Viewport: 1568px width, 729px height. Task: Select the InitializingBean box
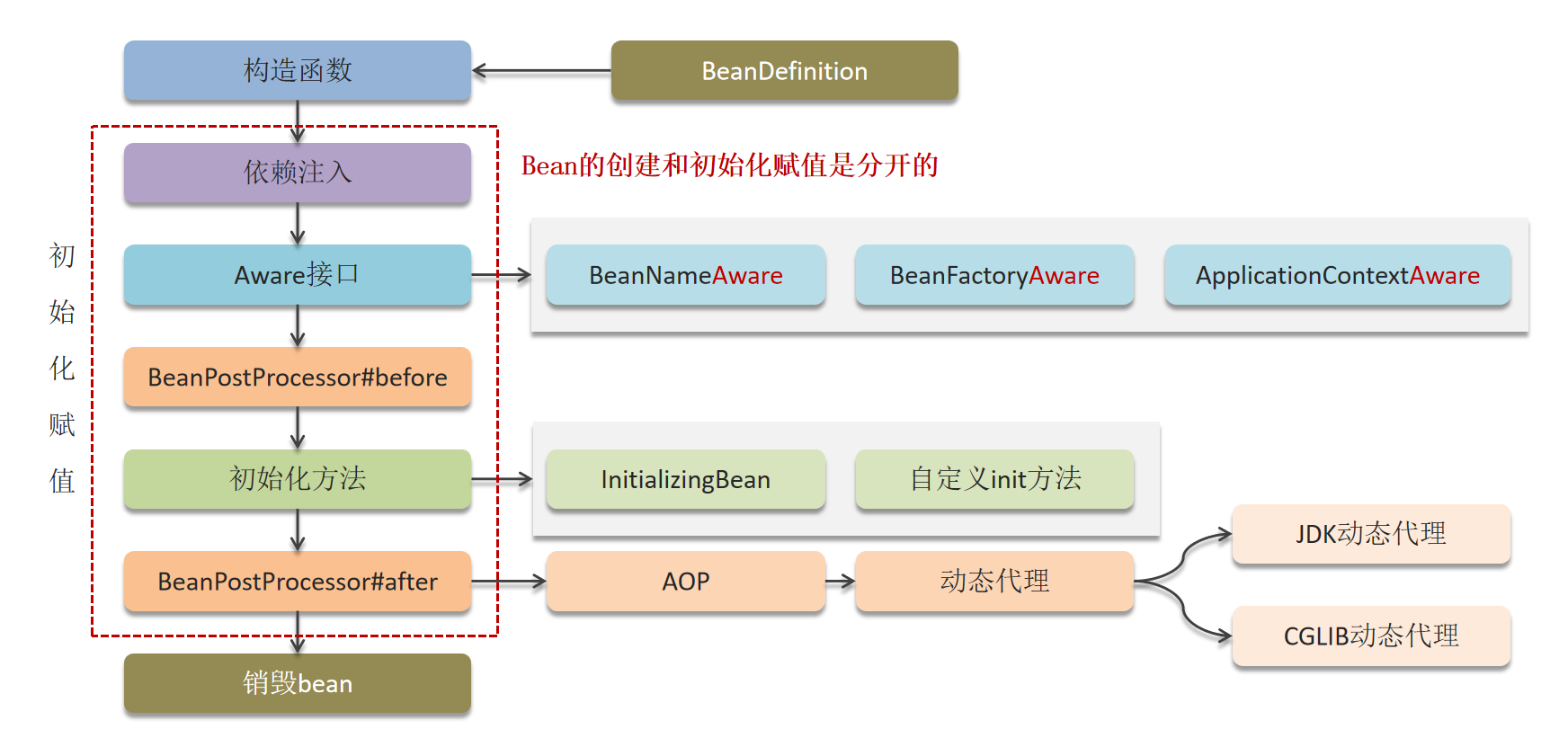point(685,479)
